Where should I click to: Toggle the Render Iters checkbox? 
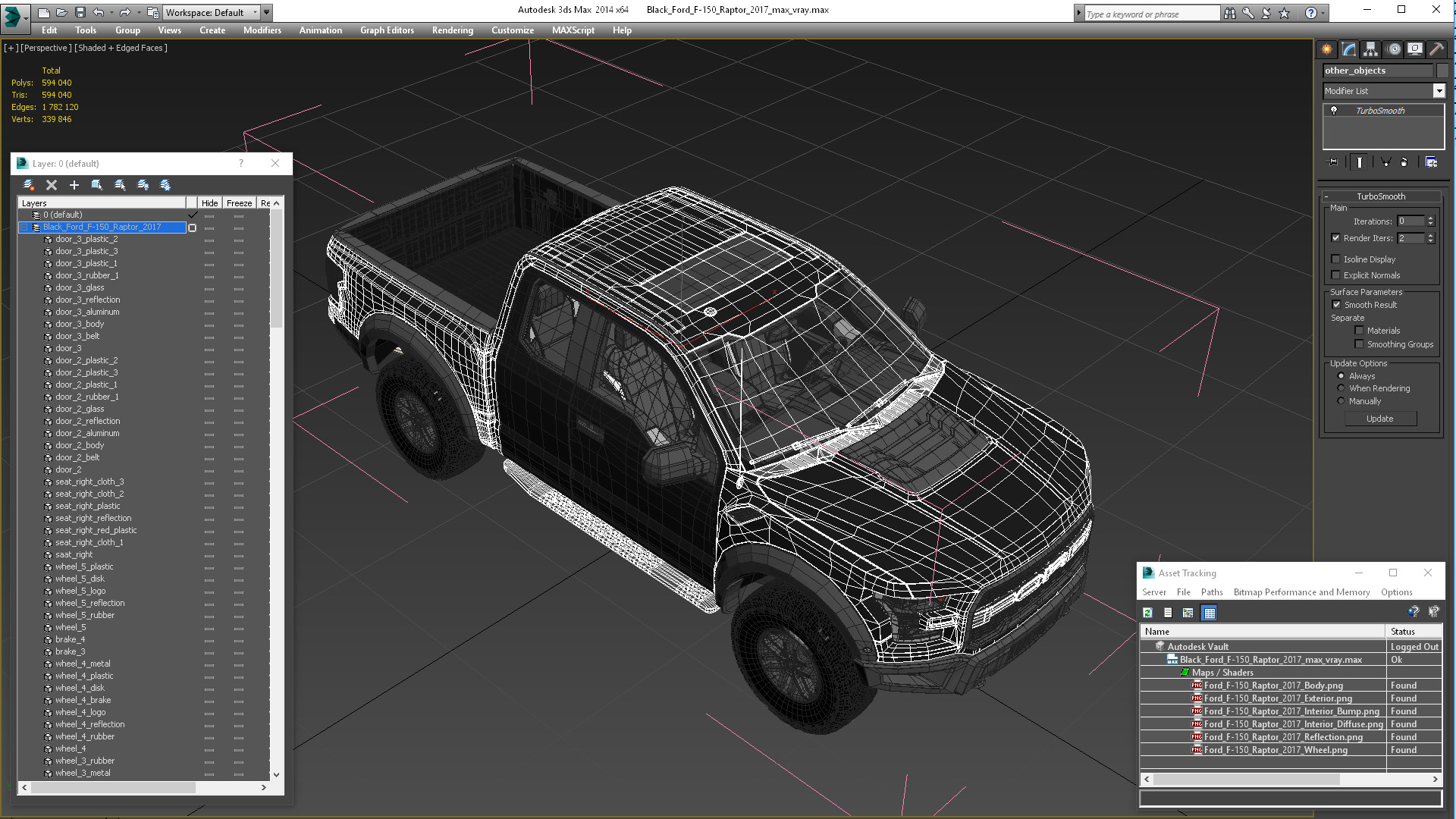[1336, 238]
